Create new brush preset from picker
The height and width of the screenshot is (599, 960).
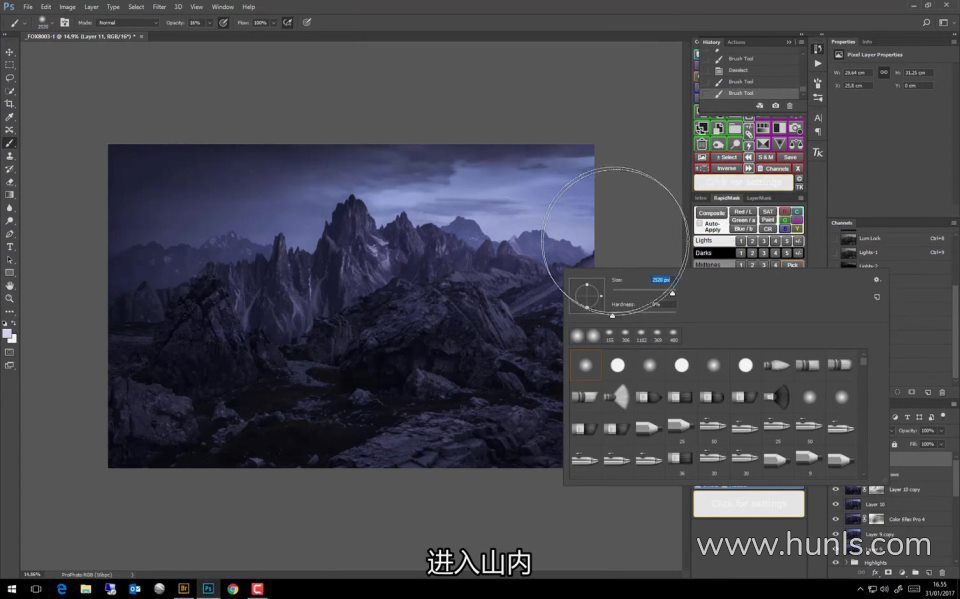(x=877, y=297)
